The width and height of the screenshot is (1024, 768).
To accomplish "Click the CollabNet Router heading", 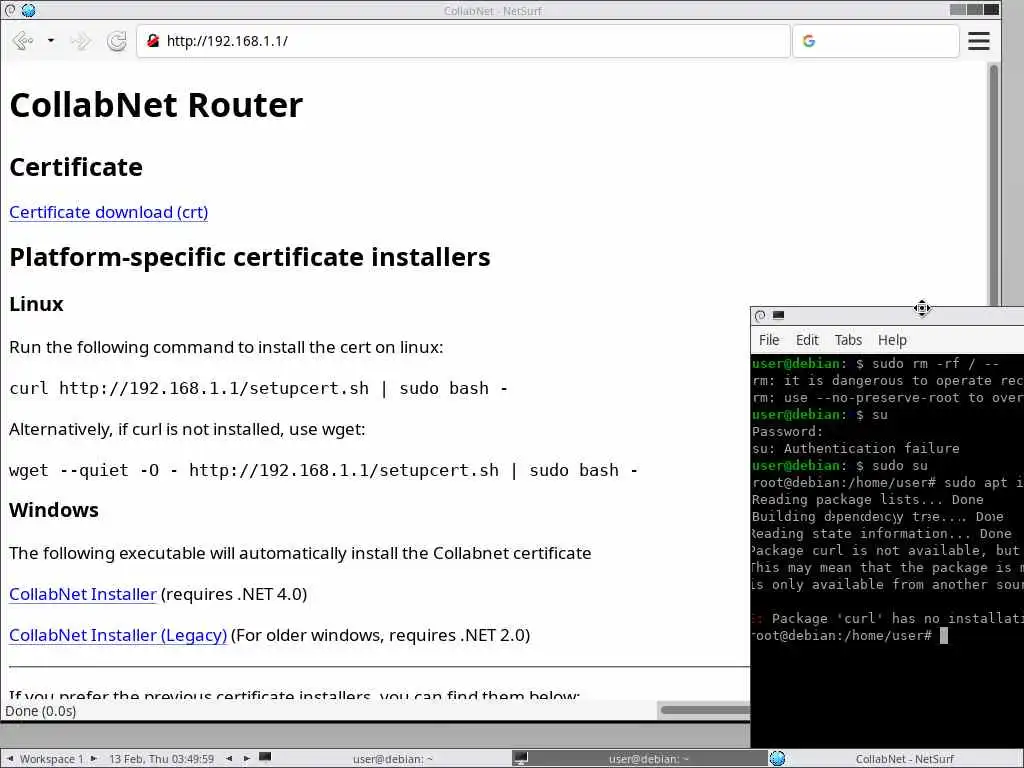I will (x=156, y=105).
